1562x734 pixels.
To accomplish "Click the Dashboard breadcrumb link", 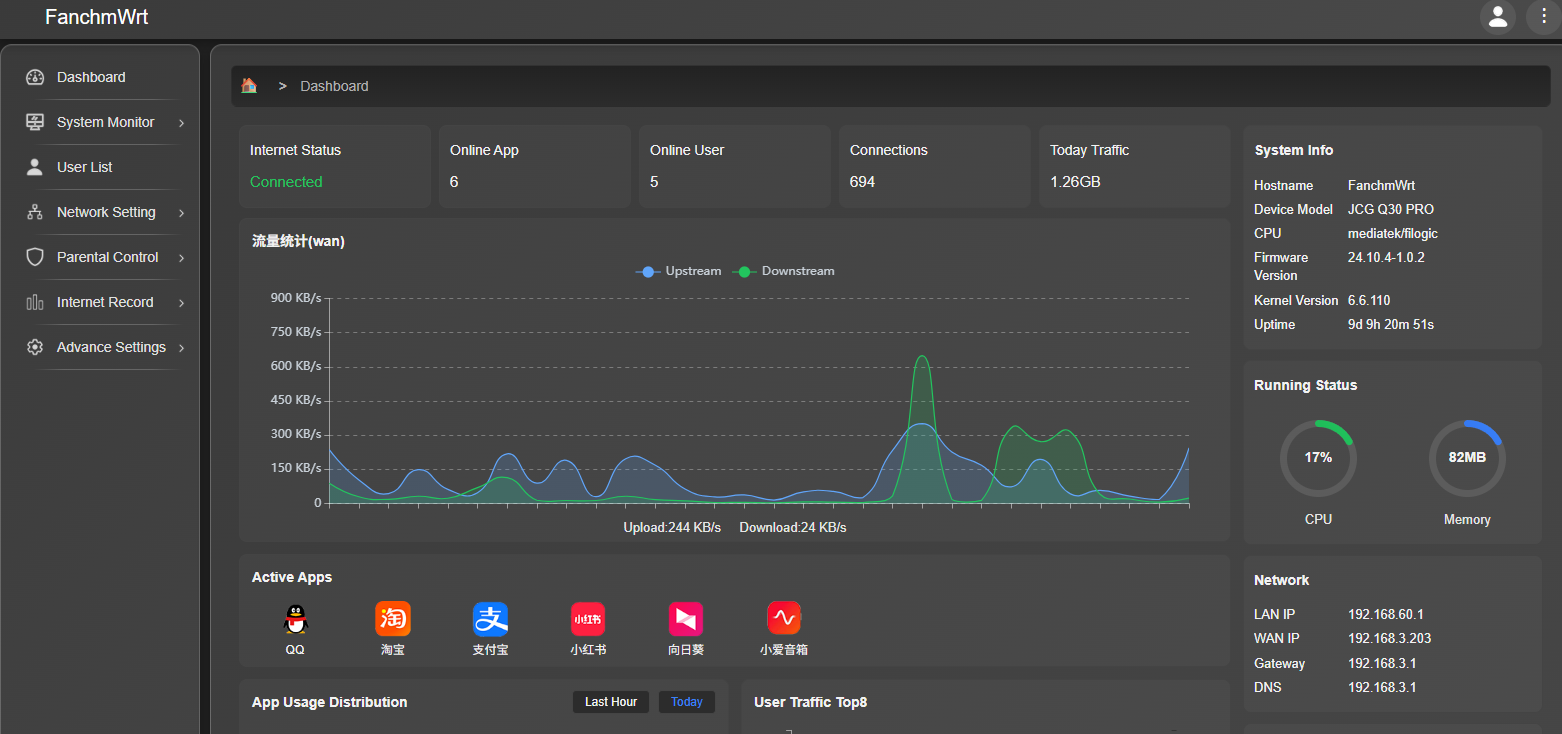I will click(x=334, y=85).
